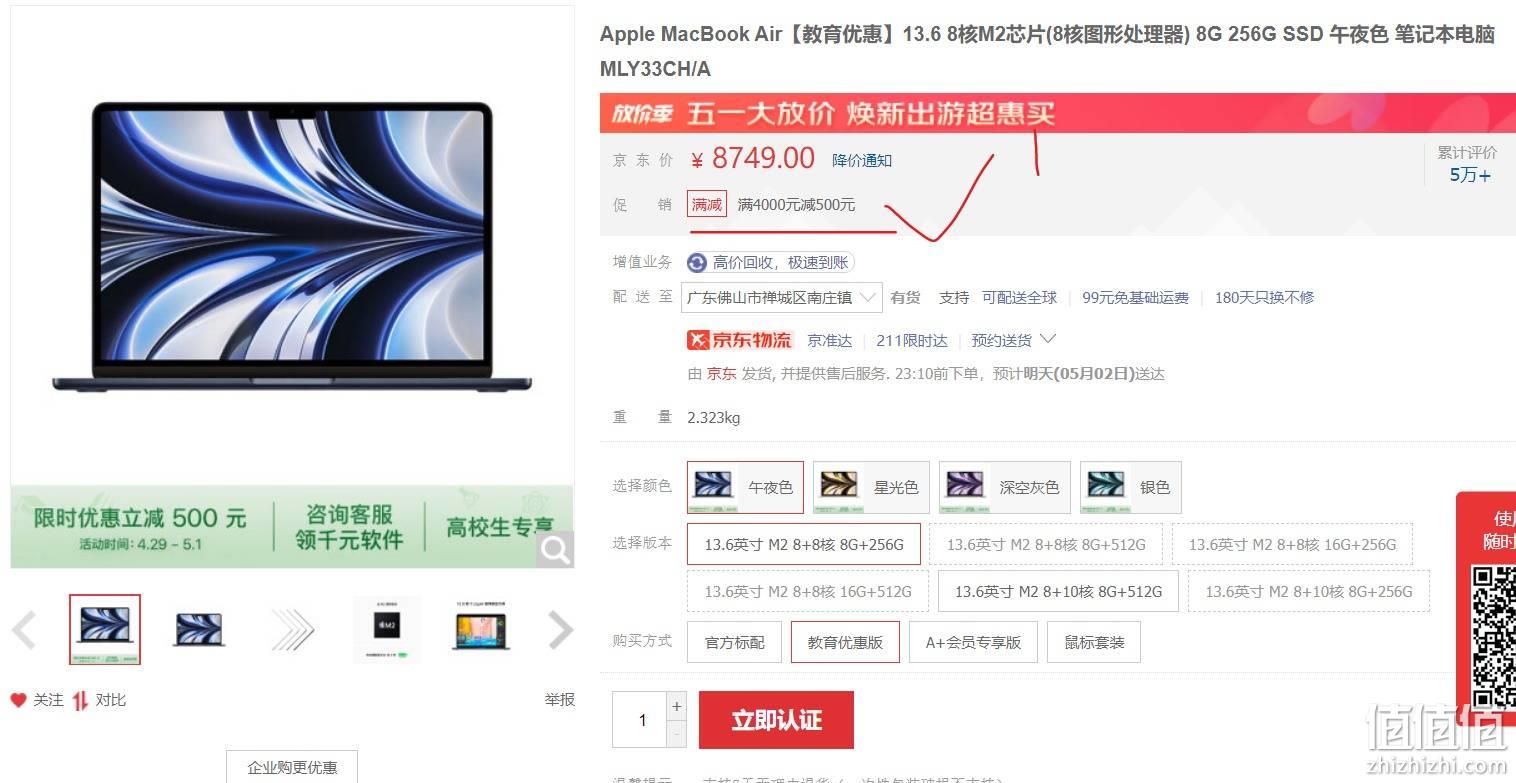Image resolution: width=1516 pixels, height=783 pixels.
Task: Click the heart 关注 icon
Action: [18, 700]
